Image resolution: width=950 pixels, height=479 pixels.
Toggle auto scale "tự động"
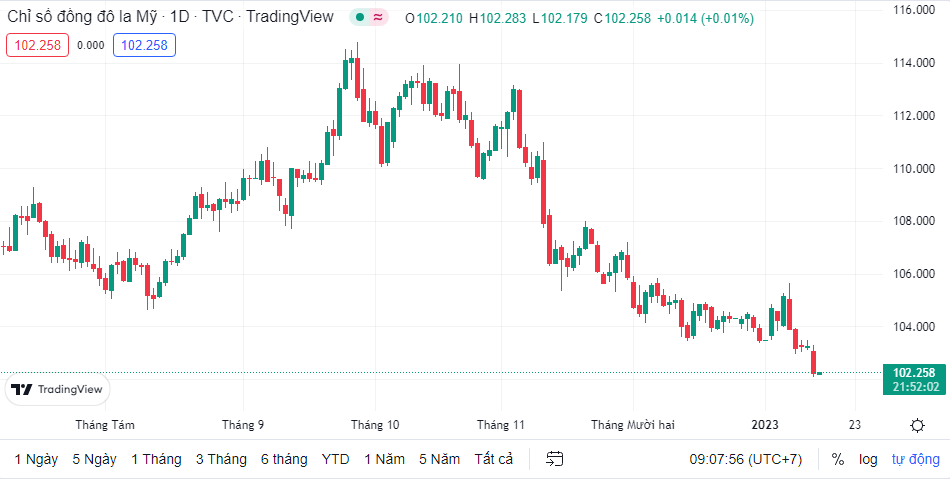pos(916,459)
